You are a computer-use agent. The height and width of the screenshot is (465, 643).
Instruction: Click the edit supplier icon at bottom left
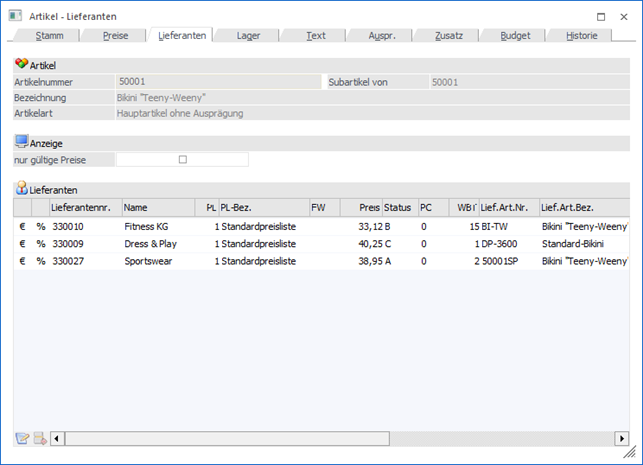(x=22, y=438)
